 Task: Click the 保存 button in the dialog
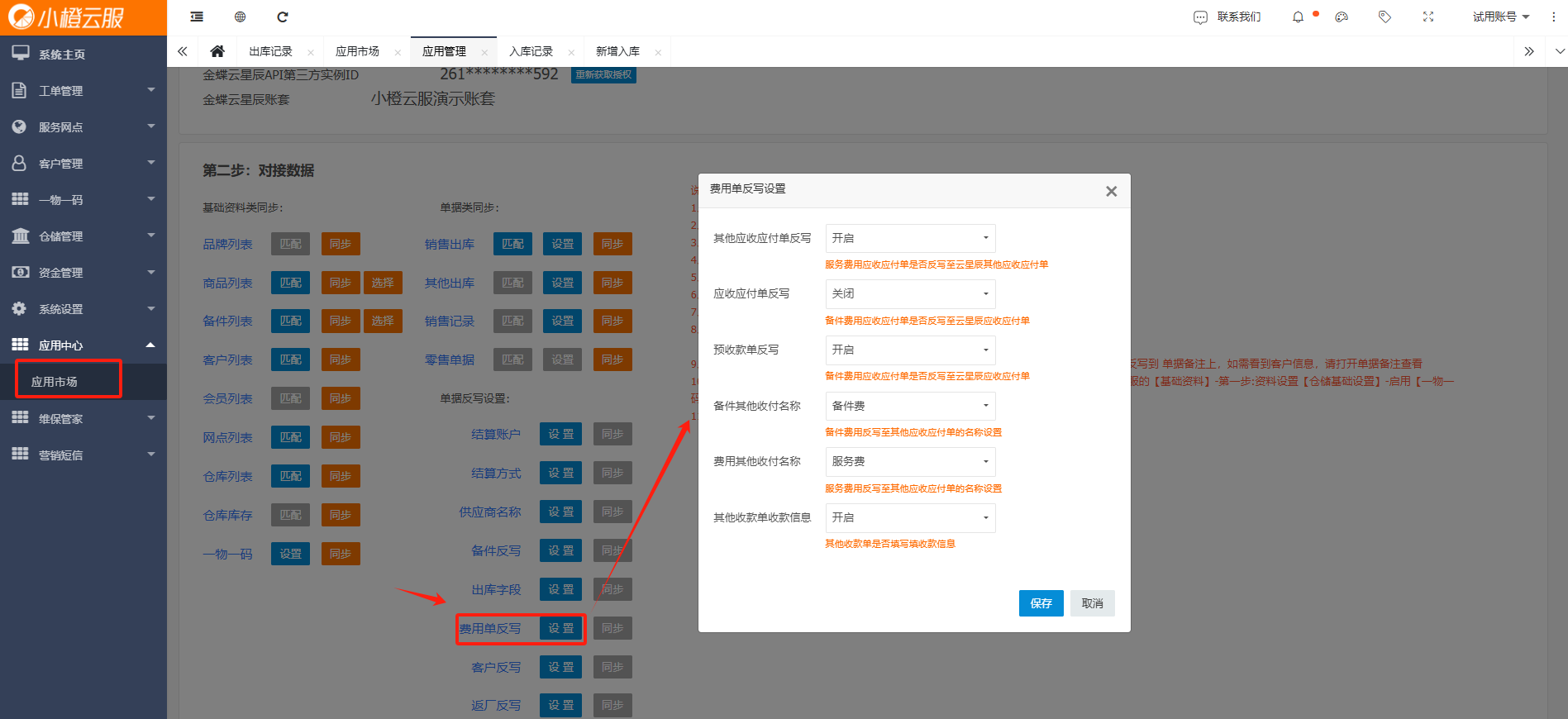click(x=1041, y=603)
